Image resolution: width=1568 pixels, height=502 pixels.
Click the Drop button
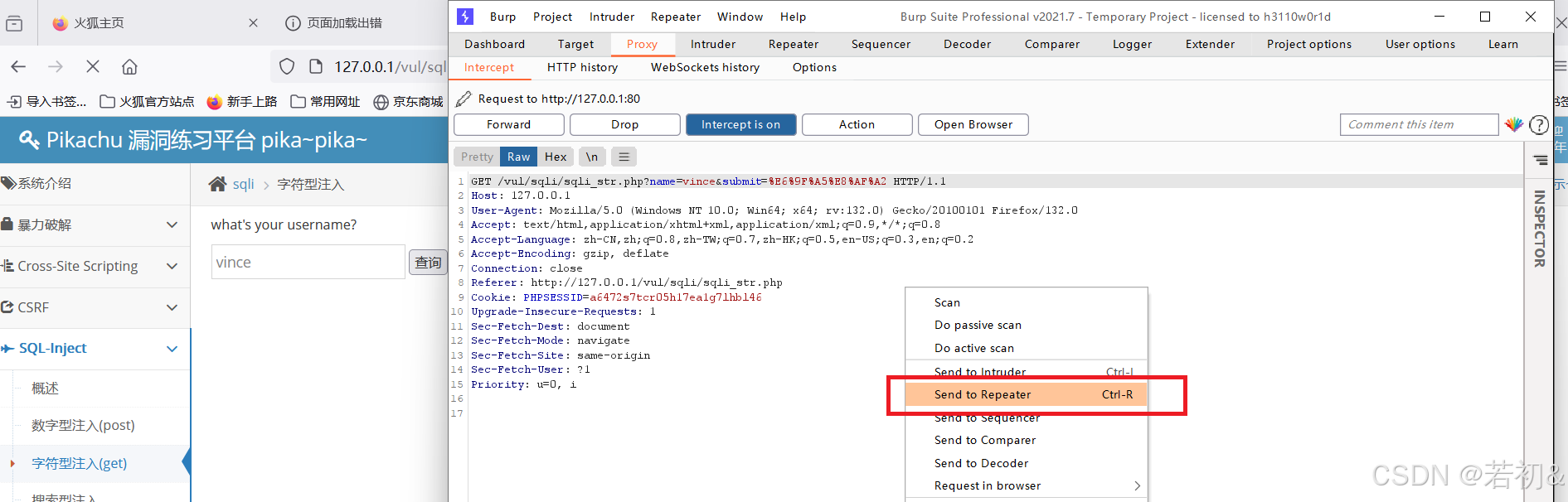pyautogui.click(x=624, y=125)
